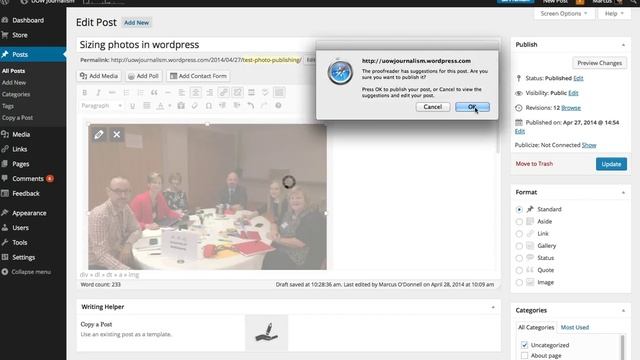This screenshot has width=640, height=360.
Task: Open the Media sidebar menu
Action: pyautogui.click(x=20, y=134)
